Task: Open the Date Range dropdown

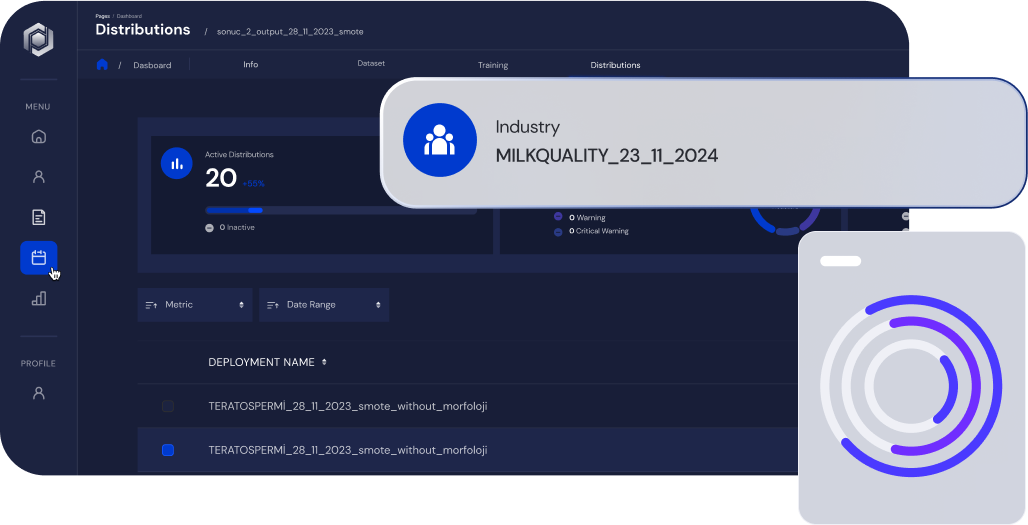Action: point(324,305)
